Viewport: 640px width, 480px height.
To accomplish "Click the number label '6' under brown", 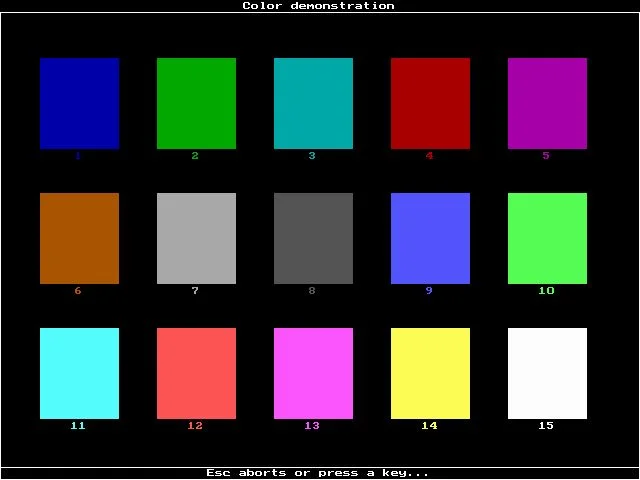I will 78,291.
